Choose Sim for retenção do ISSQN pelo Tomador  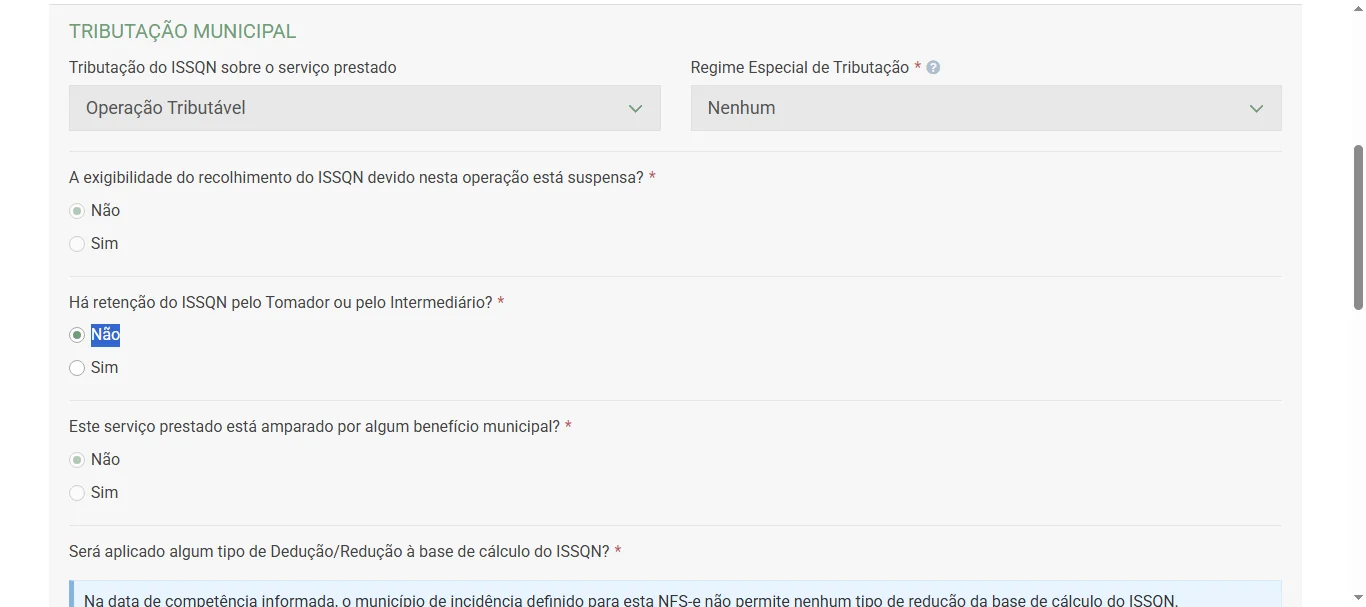click(x=77, y=367)
